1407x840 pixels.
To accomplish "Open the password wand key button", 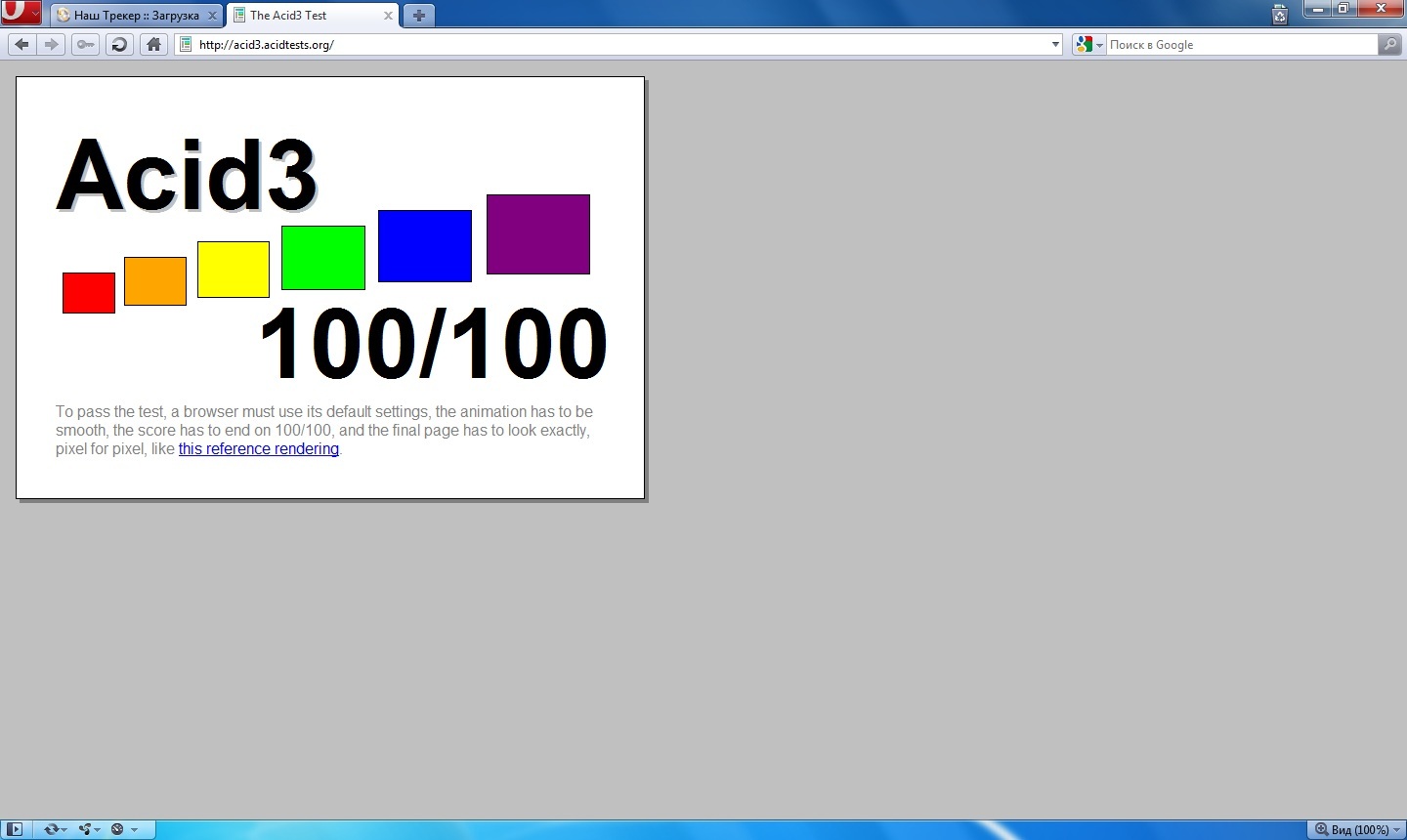I will pyautogui.click(x=86, y=44).
